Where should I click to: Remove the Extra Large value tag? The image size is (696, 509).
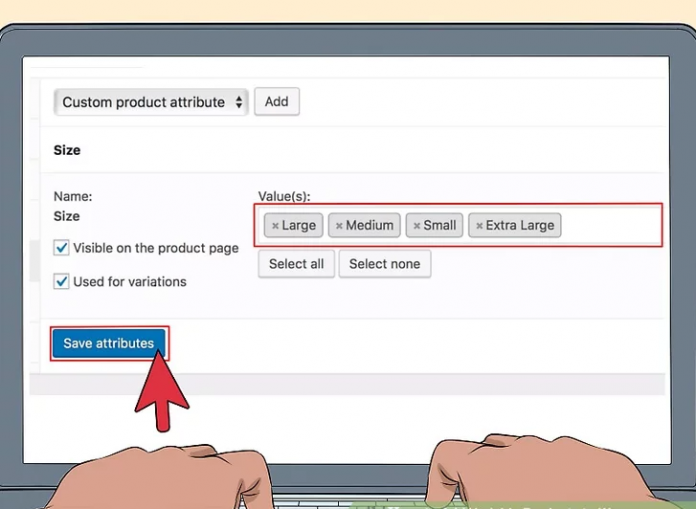[x=479, y=226]
